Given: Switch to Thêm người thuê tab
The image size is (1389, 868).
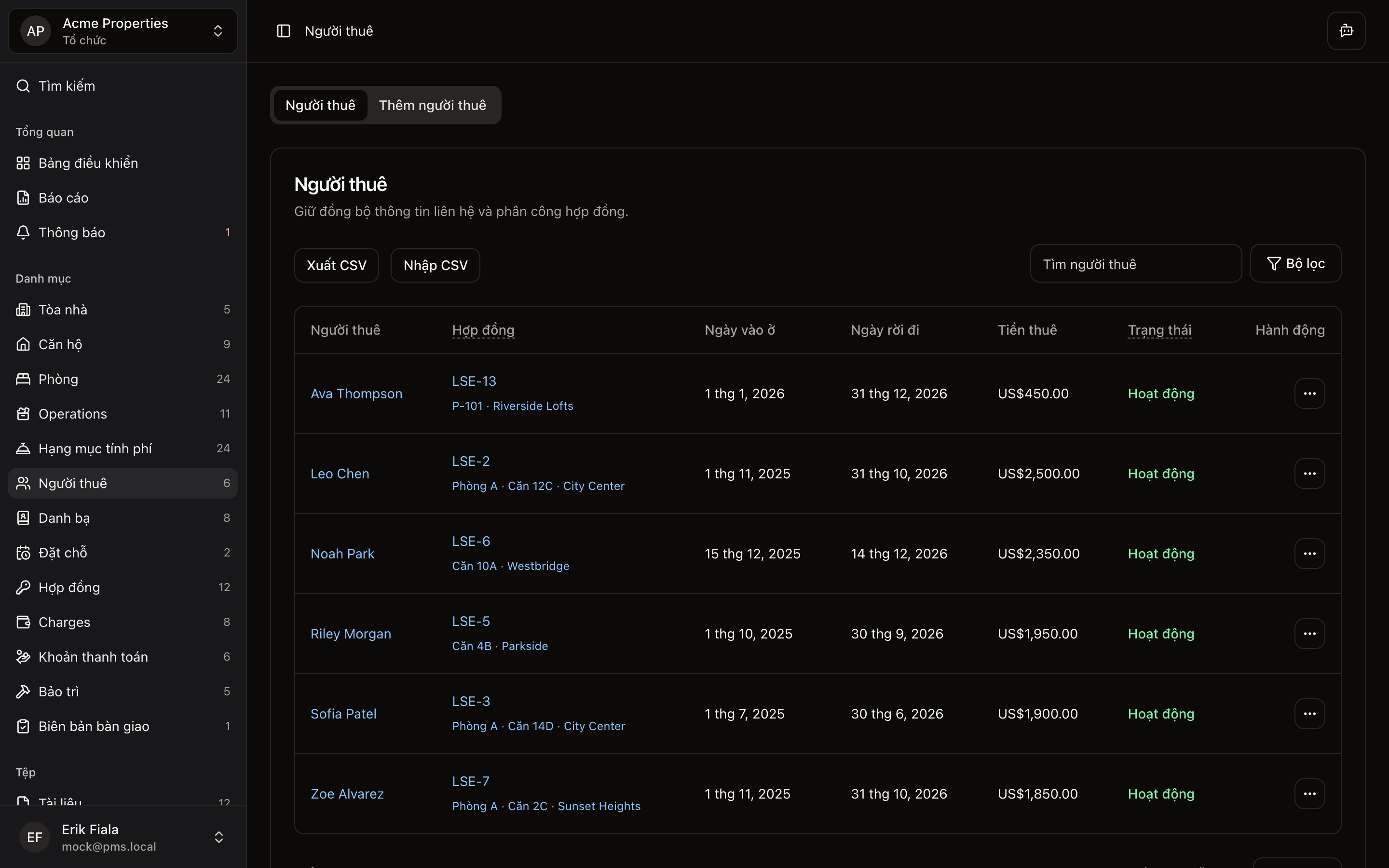Looking at the screenshot, I should click(432, 105).
